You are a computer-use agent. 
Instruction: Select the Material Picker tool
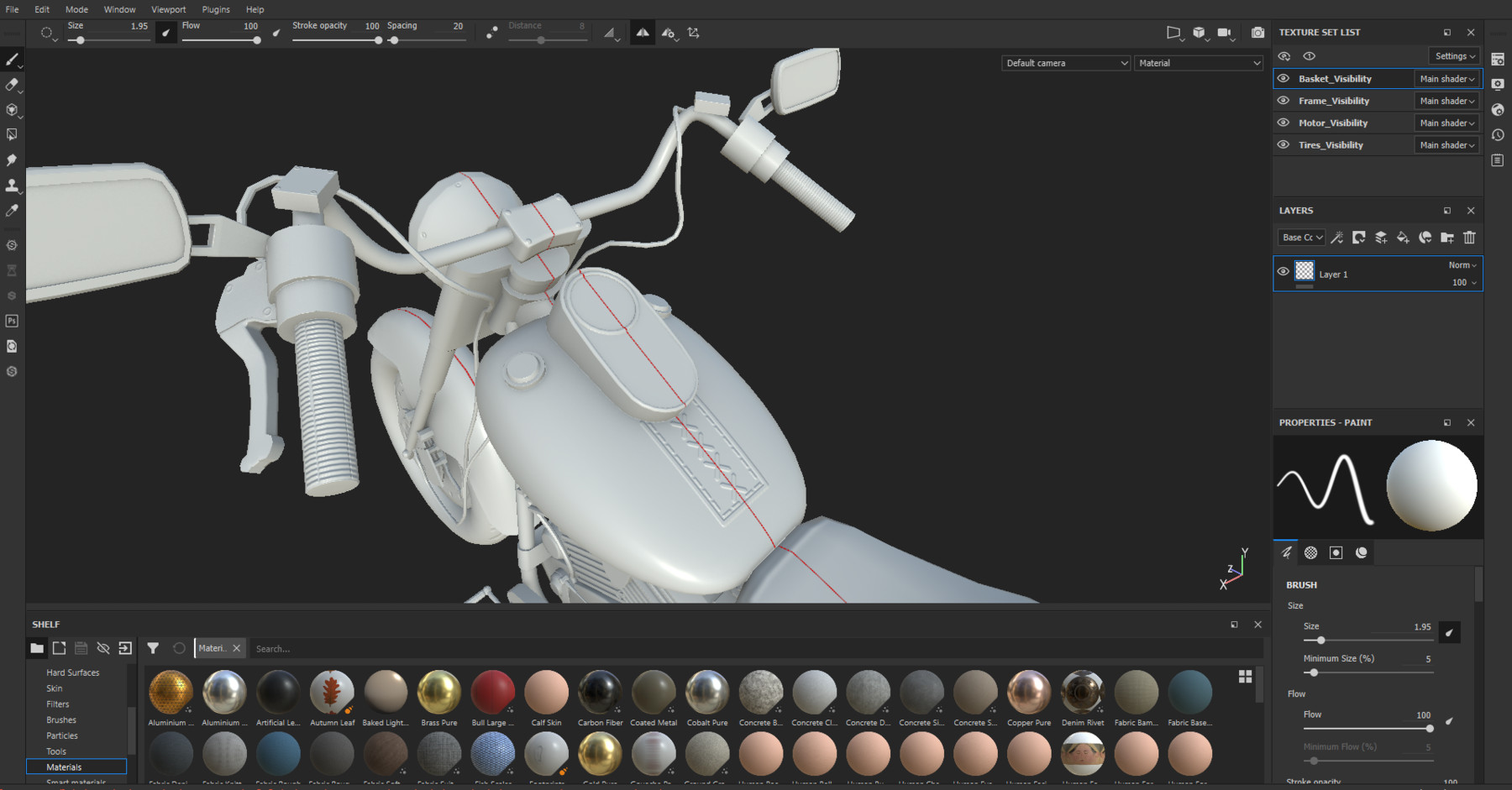[x=12, y=211]
